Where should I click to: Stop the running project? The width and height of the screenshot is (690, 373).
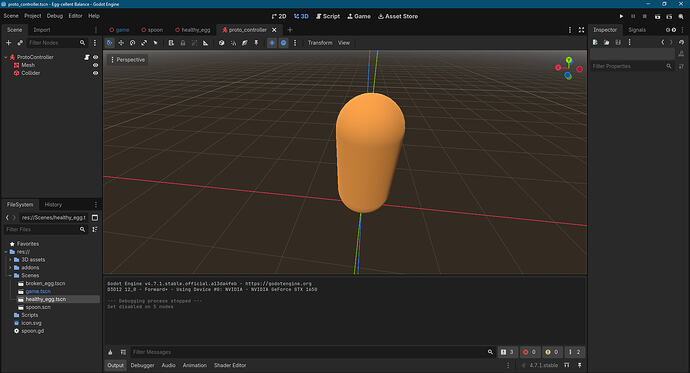(644, 16)
